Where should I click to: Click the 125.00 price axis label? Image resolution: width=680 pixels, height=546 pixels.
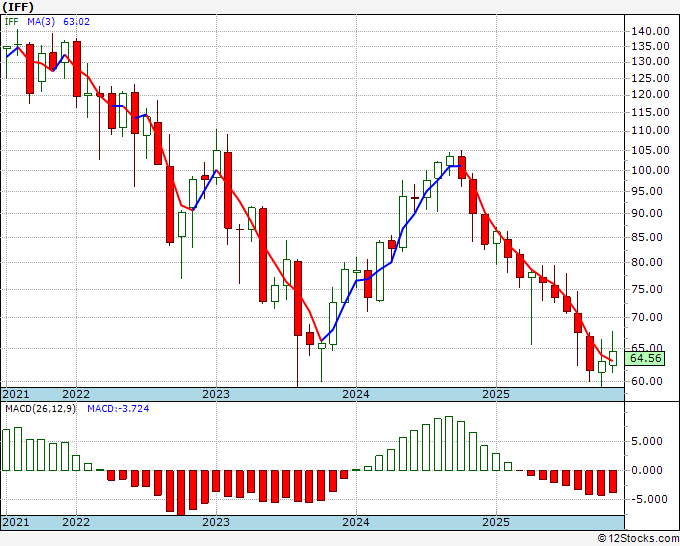pos(650,78)
